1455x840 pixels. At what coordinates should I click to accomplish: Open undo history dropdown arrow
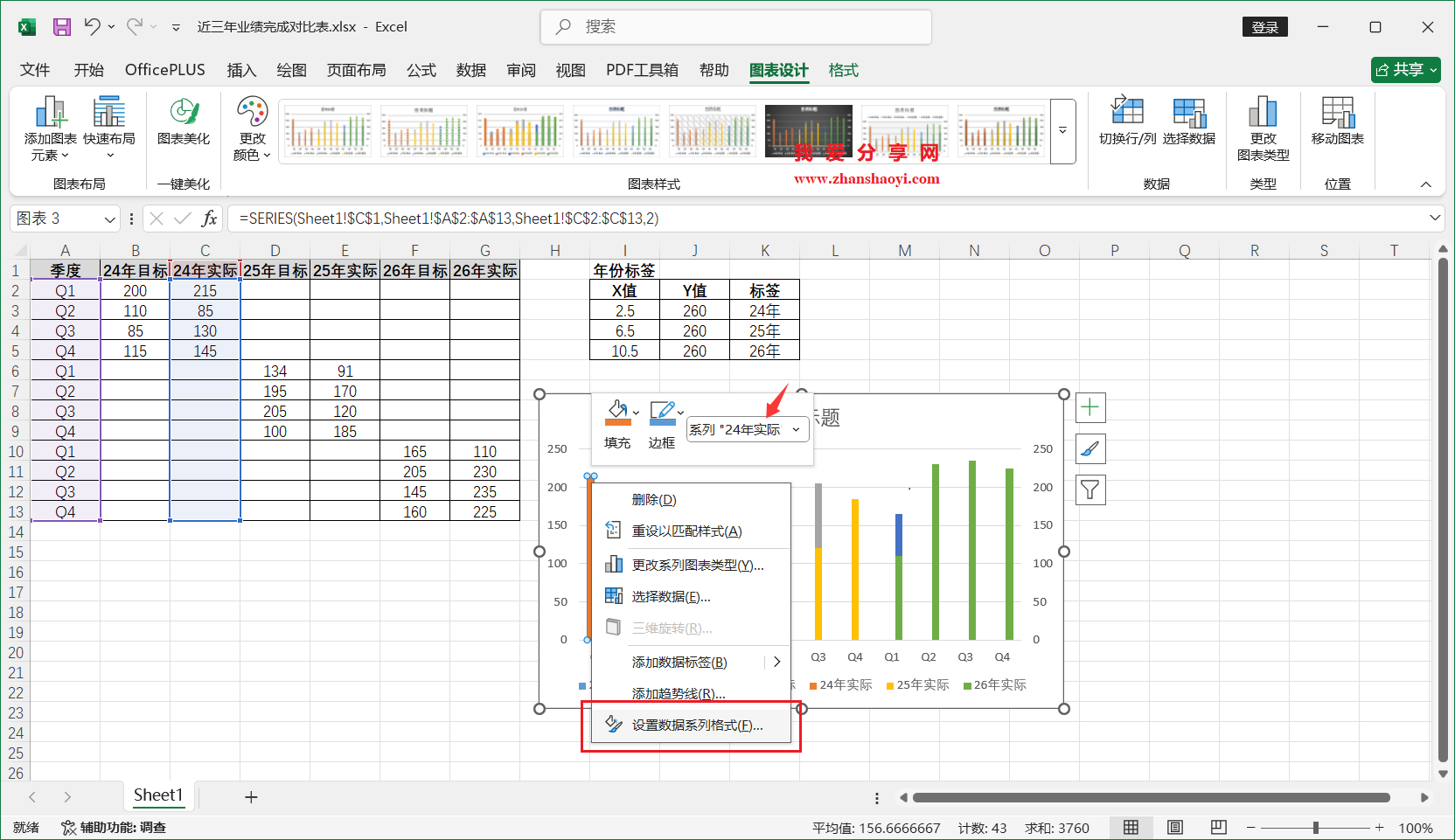click(x=112, y=27)
